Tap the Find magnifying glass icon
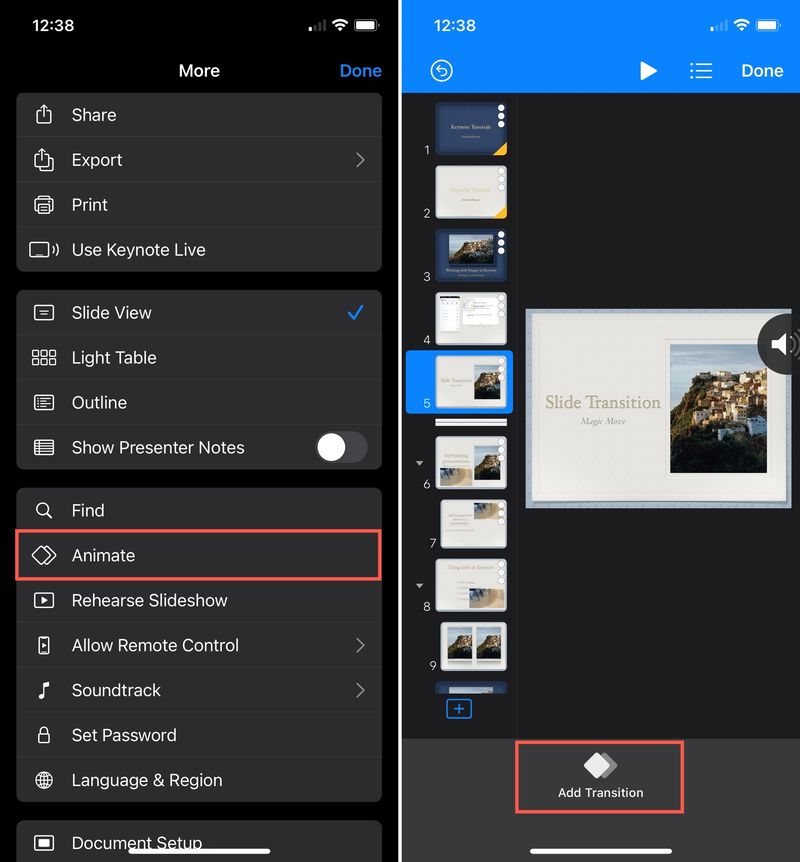800x862 pixels. click(x=44, y=510)
